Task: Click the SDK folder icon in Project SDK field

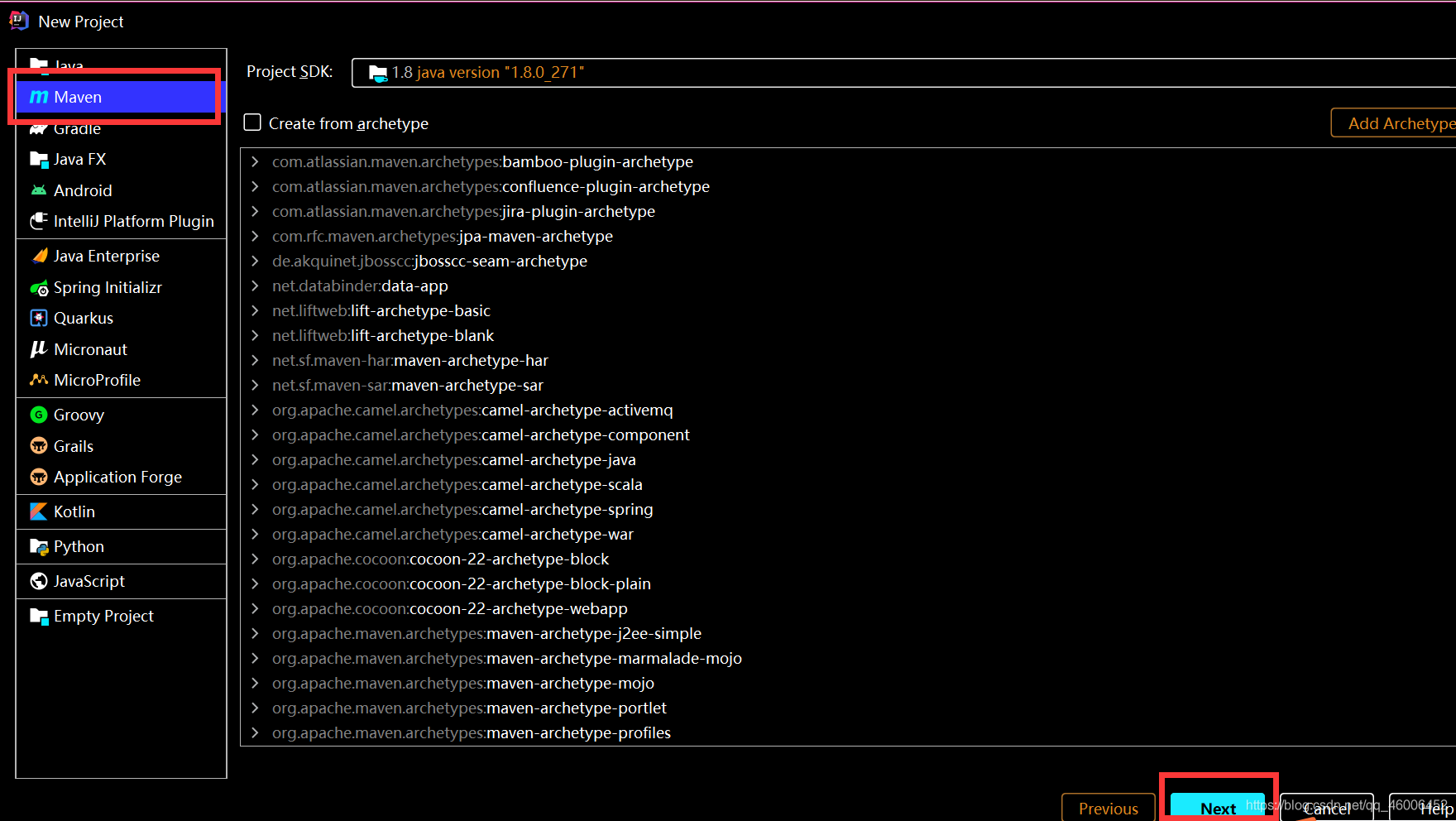Action: coord(378,73)
